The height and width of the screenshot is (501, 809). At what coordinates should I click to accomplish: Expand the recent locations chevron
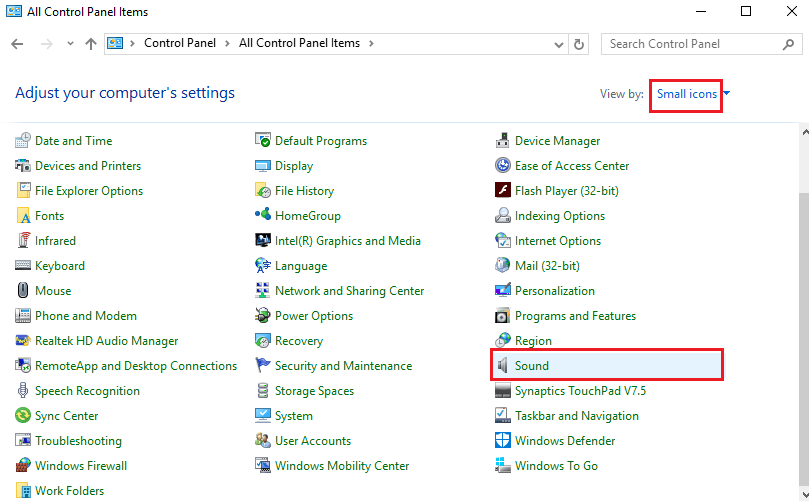tap(70, 44)
